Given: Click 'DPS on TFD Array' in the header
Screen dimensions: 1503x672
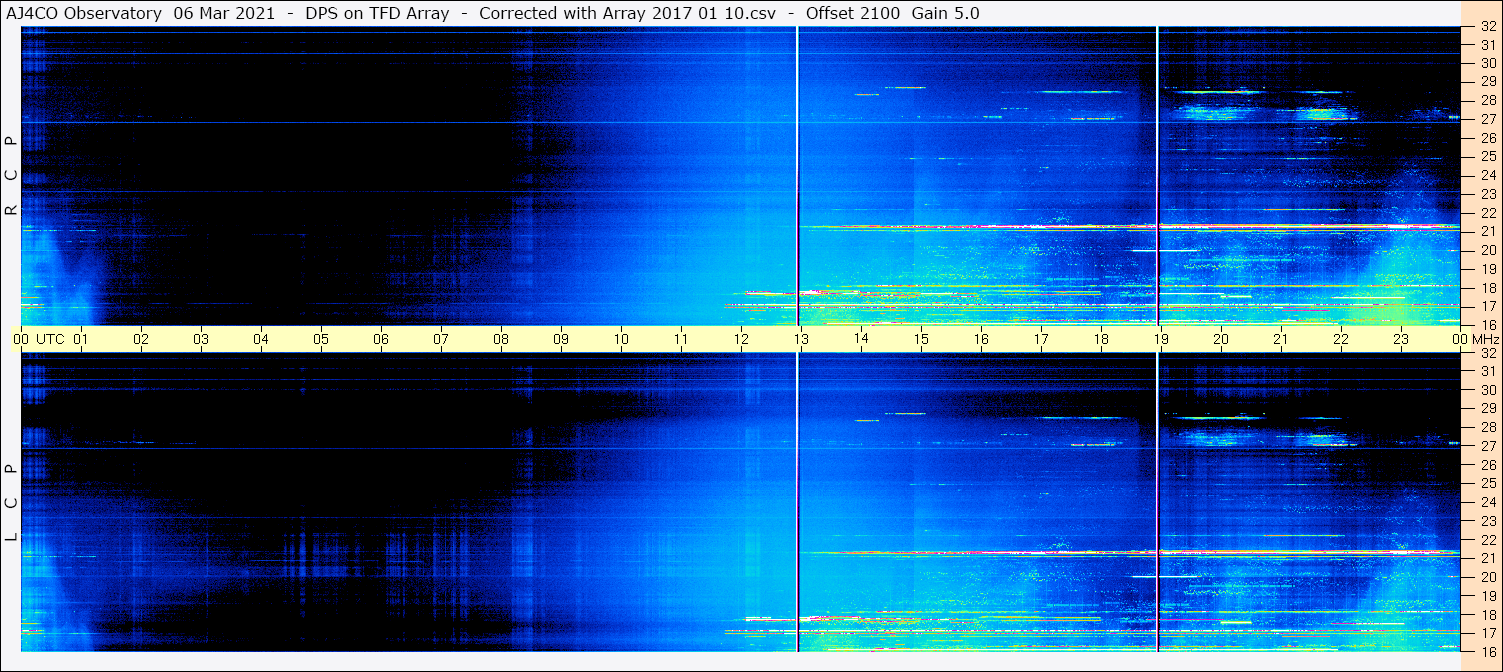Looking at the screenshot, I should [x=377, y=13].
